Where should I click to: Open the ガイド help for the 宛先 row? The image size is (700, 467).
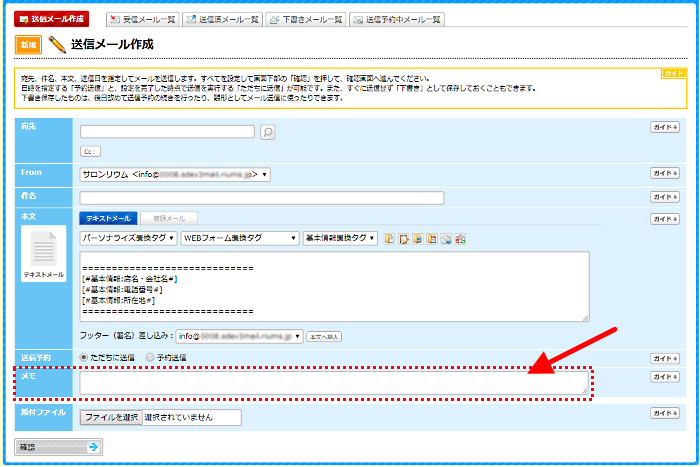point(666,128)
